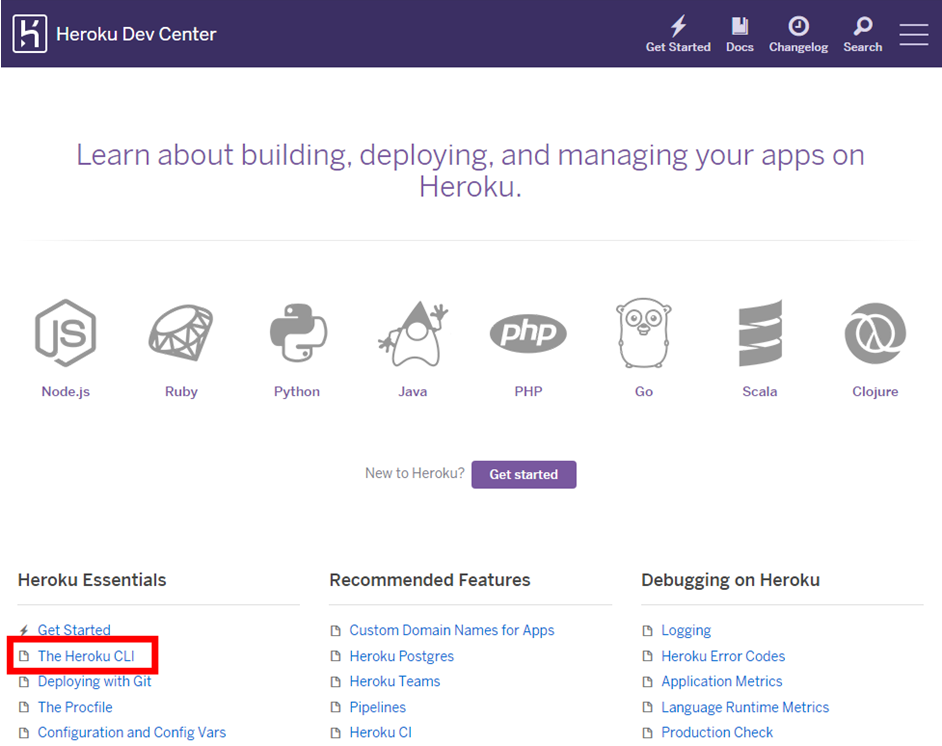
Task: Click document icon beside Deploying with Git
Action: (x=24, y=682)
